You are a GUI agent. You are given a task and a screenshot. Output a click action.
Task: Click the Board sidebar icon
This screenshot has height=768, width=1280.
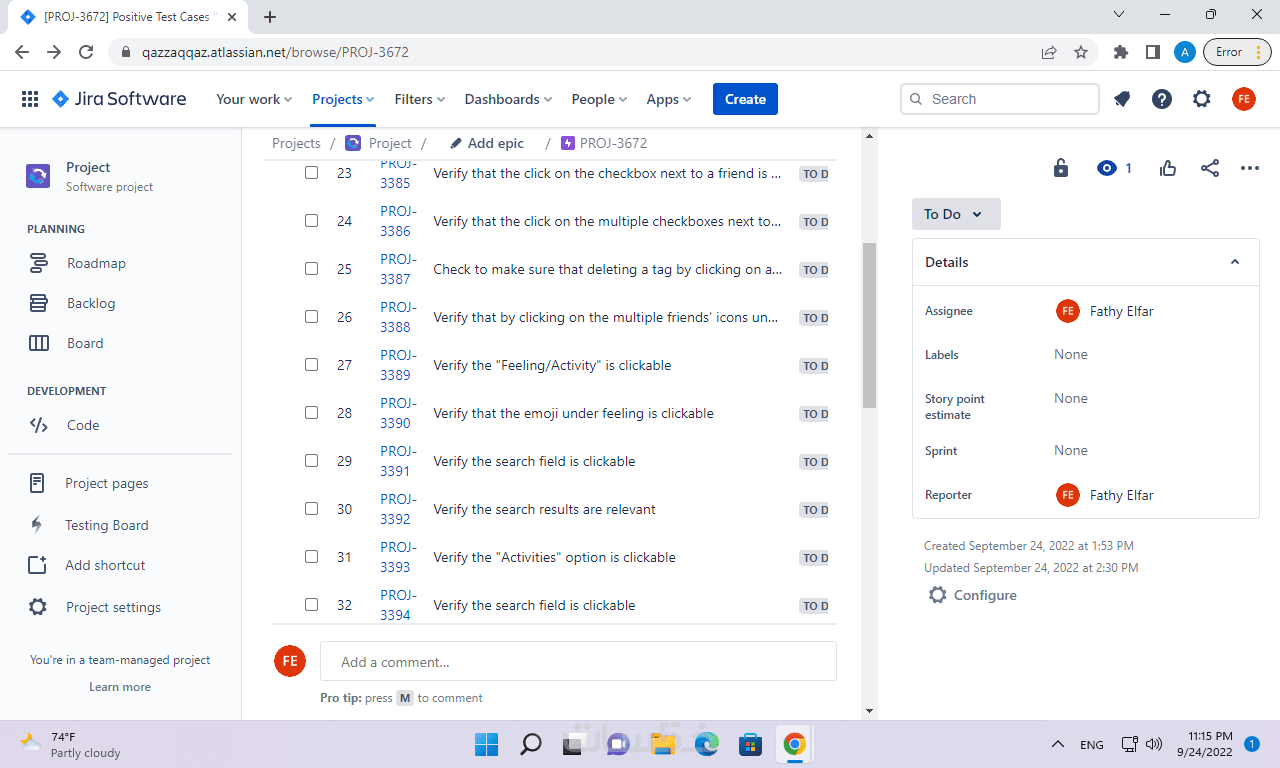(x=39, y=343)
